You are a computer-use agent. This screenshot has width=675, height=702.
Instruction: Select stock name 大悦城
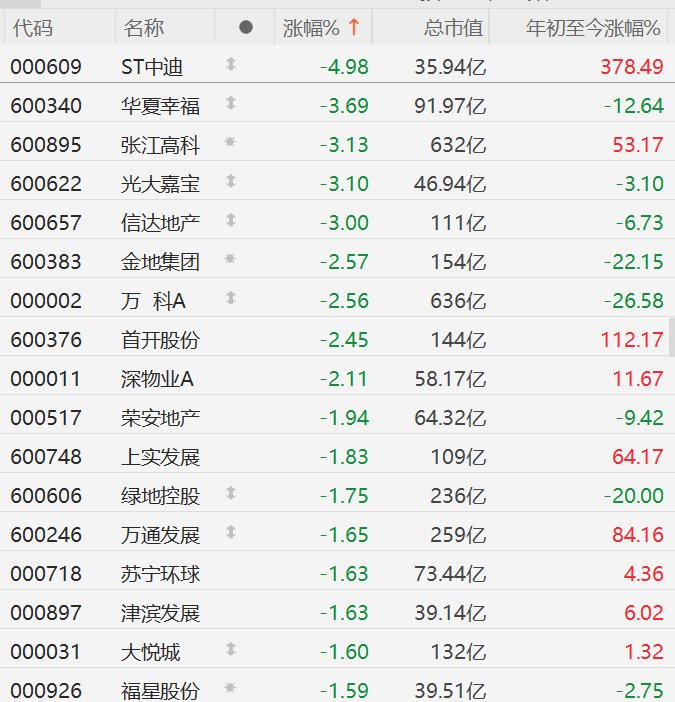click(150, 651)
